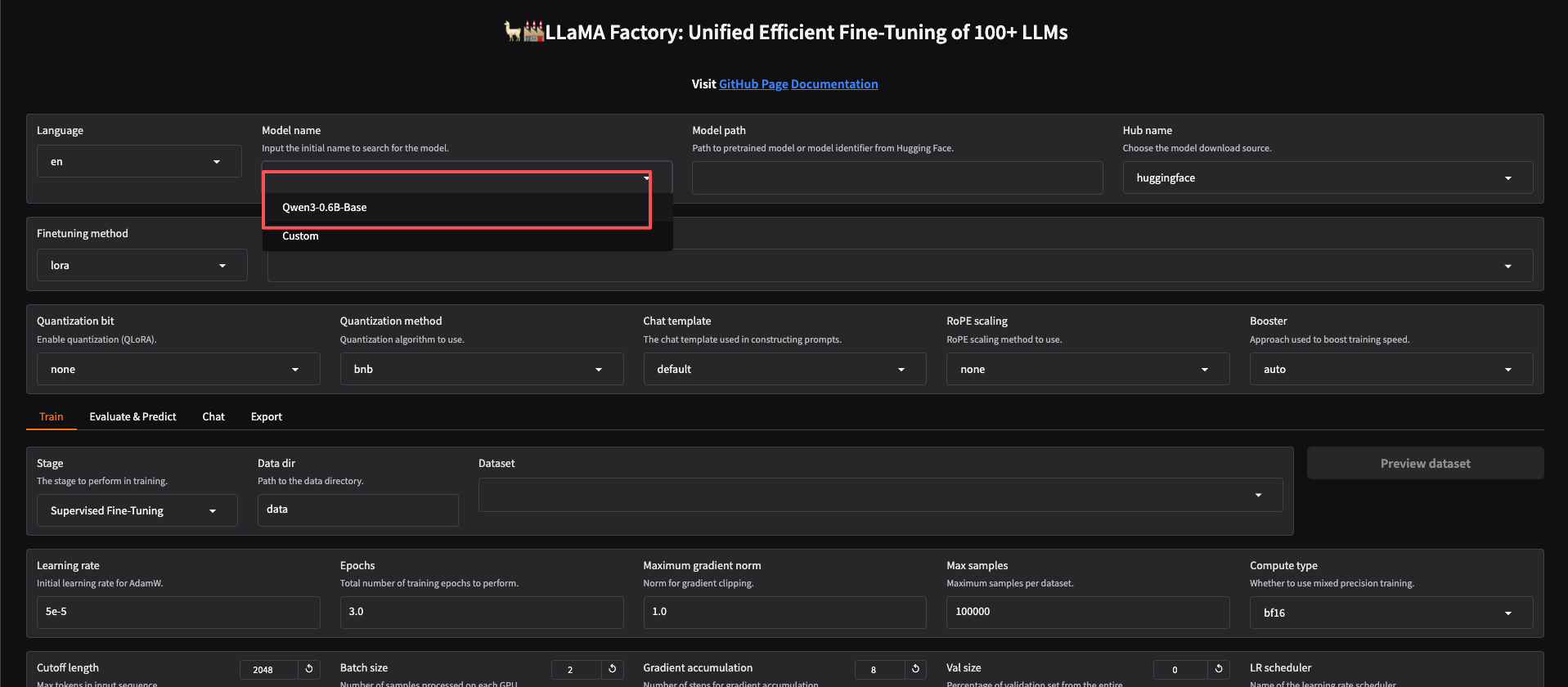Reset the Gradient accumulation value

[915, 669]
